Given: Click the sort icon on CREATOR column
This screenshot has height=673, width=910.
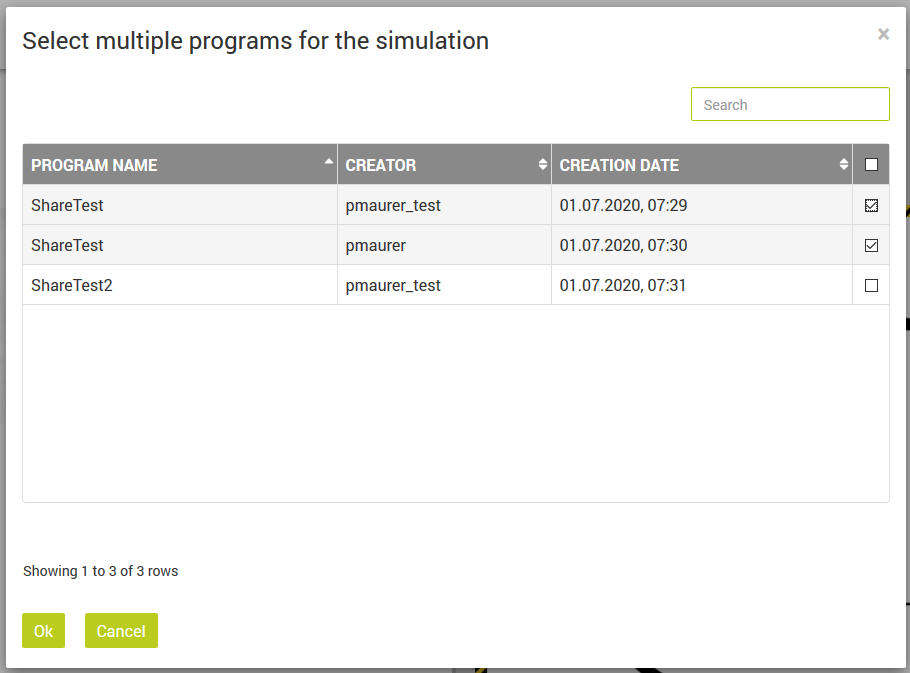Looking at the screenshot, I should pos(543,164).
